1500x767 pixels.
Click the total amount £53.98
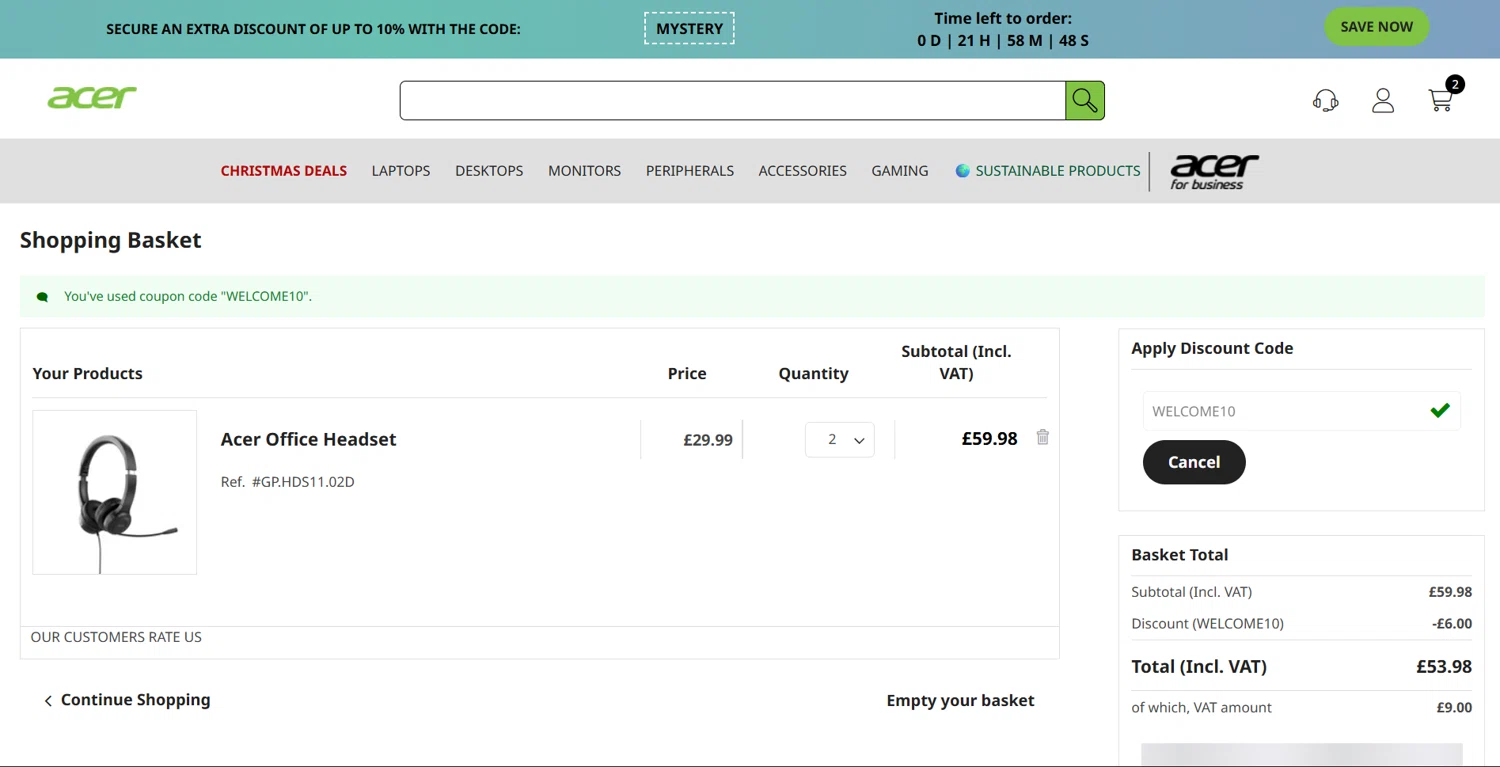[1444, 667]
